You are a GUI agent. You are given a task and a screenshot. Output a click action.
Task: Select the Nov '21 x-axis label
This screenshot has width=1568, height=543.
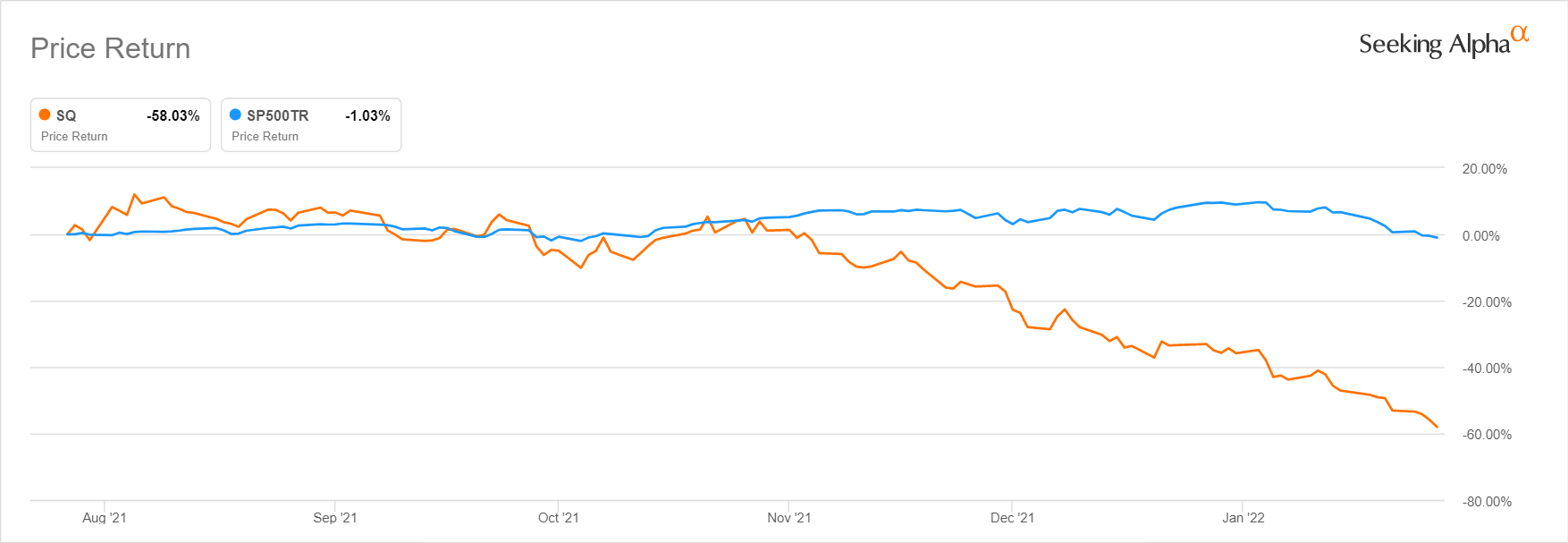coord(789,518)
